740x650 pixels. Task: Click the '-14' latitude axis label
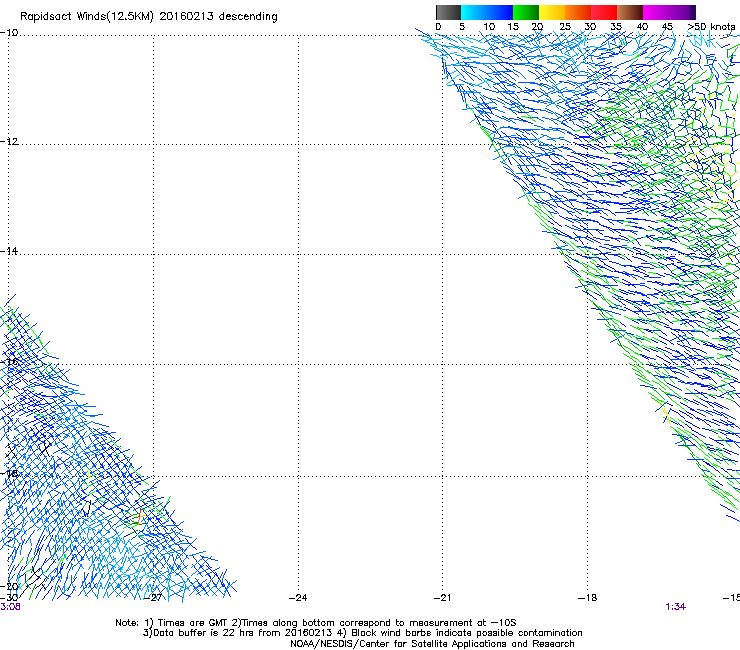[9, 251]
